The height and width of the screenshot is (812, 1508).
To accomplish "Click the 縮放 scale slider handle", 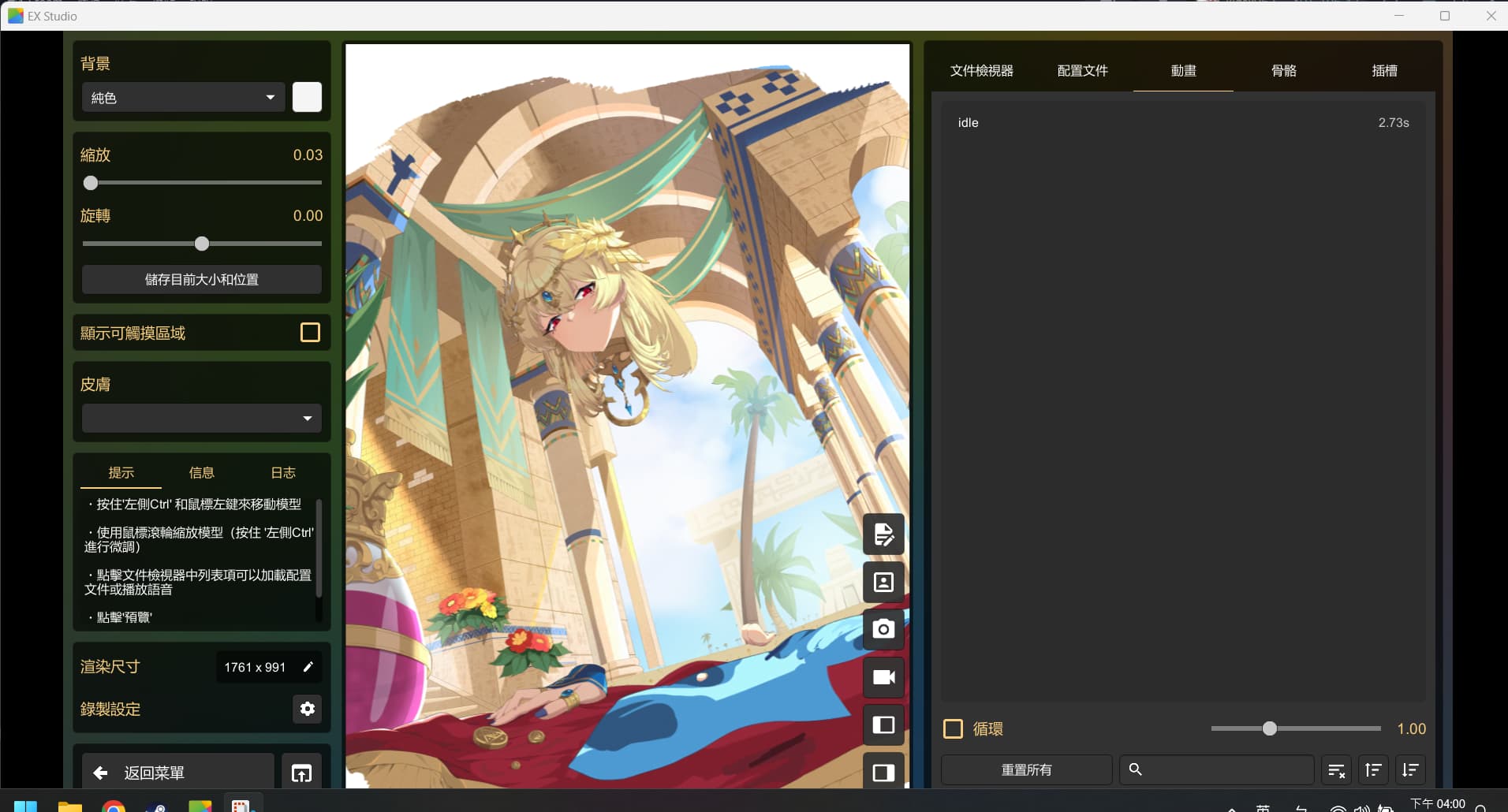I will pos(91,183).
